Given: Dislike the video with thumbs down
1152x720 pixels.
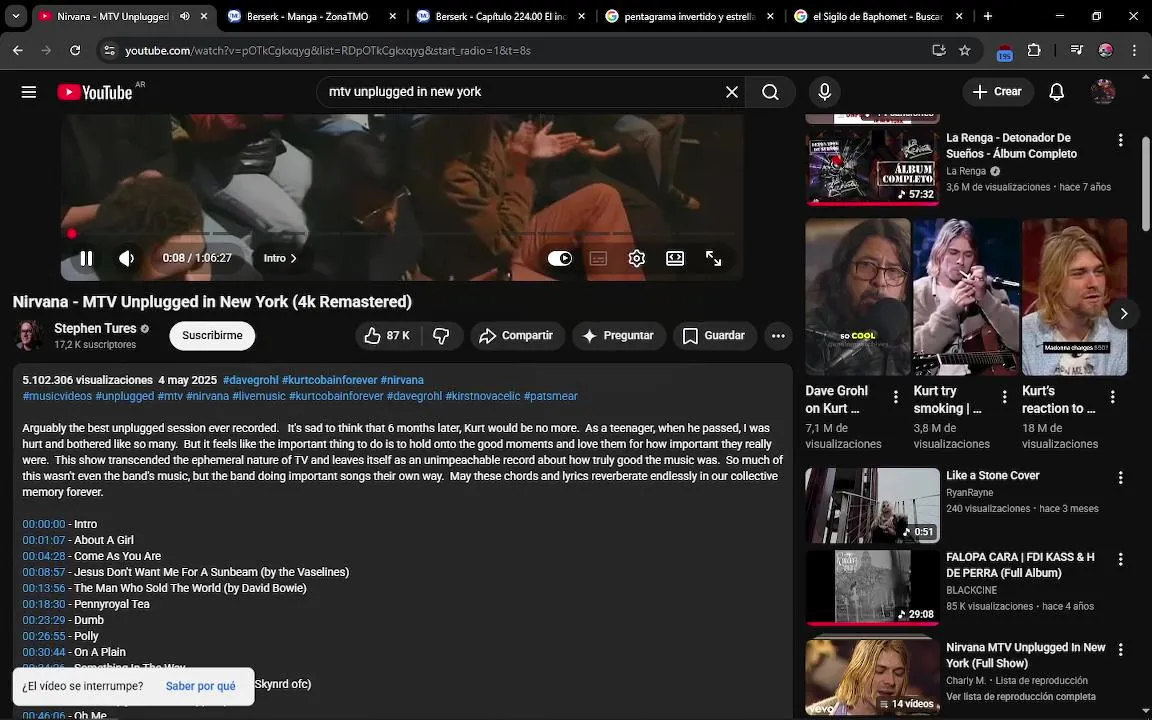Looking at the screenshot, I should click(441, 336).
